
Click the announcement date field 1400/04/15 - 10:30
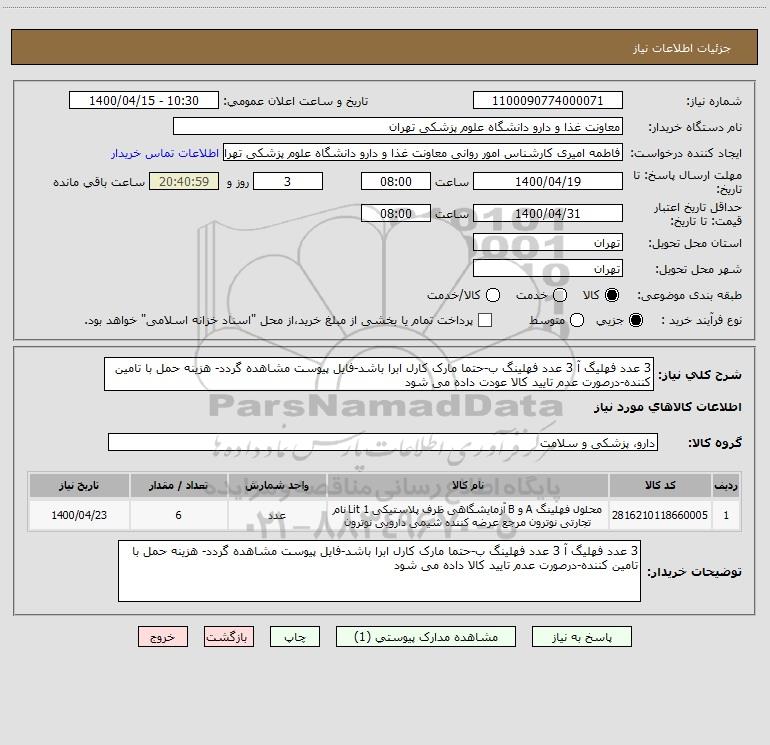coord(144,101)
